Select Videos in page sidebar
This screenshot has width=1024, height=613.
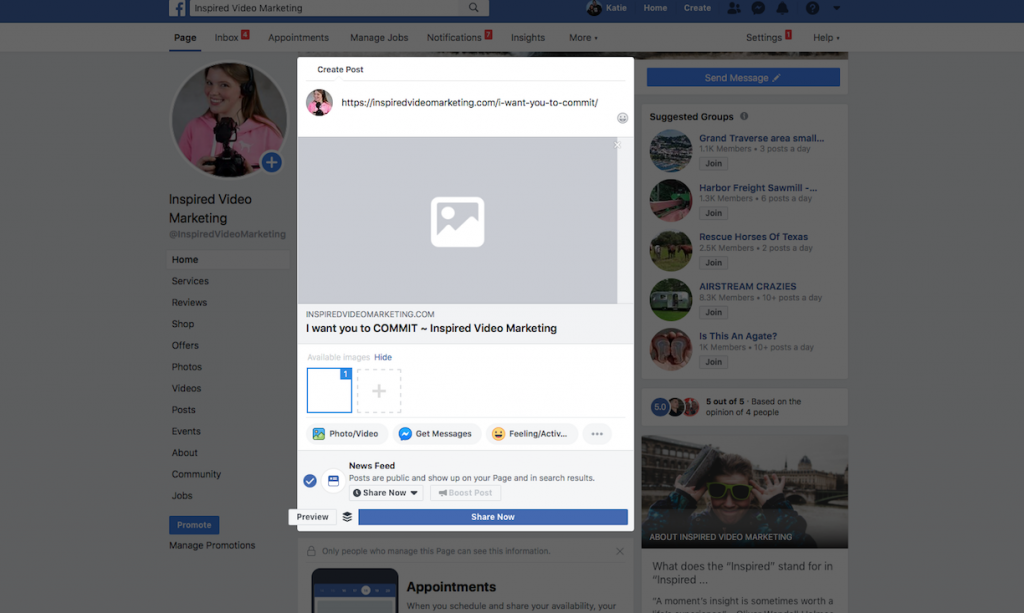click(x=186, y=388)
